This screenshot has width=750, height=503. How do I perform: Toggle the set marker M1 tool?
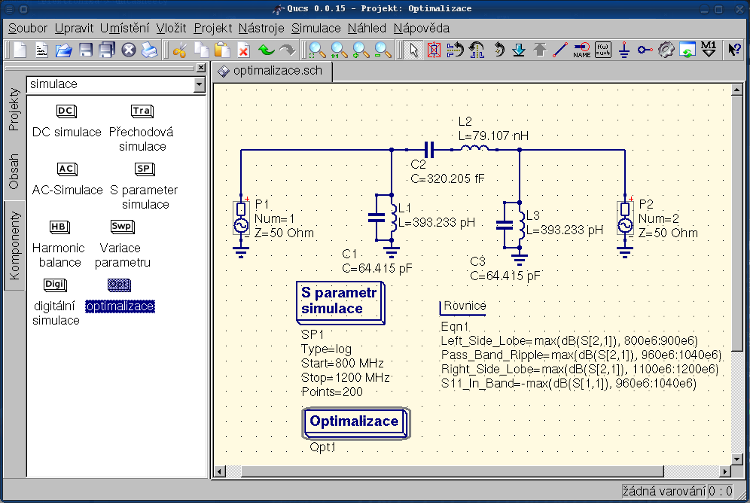click(x=709, y=49)
